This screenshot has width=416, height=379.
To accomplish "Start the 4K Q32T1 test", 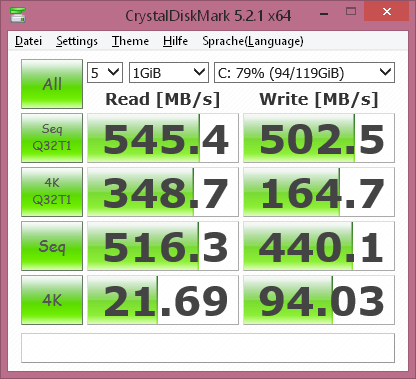I will pos(52,192).
